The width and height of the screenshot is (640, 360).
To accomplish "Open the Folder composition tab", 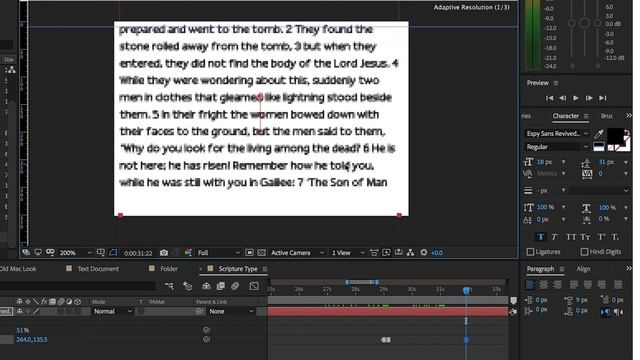I will [x=169, y=269].
